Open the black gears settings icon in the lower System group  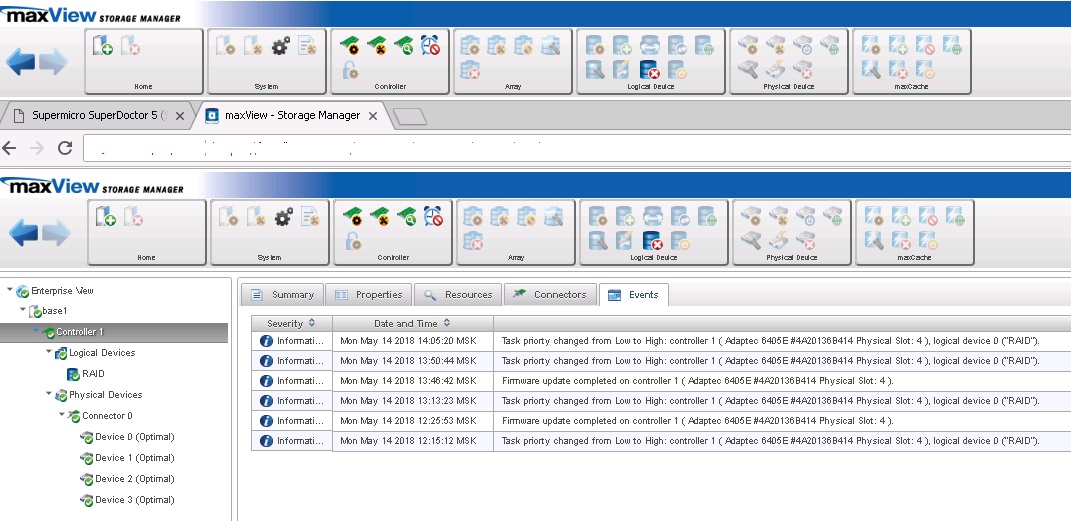click(x=283, y=217)
